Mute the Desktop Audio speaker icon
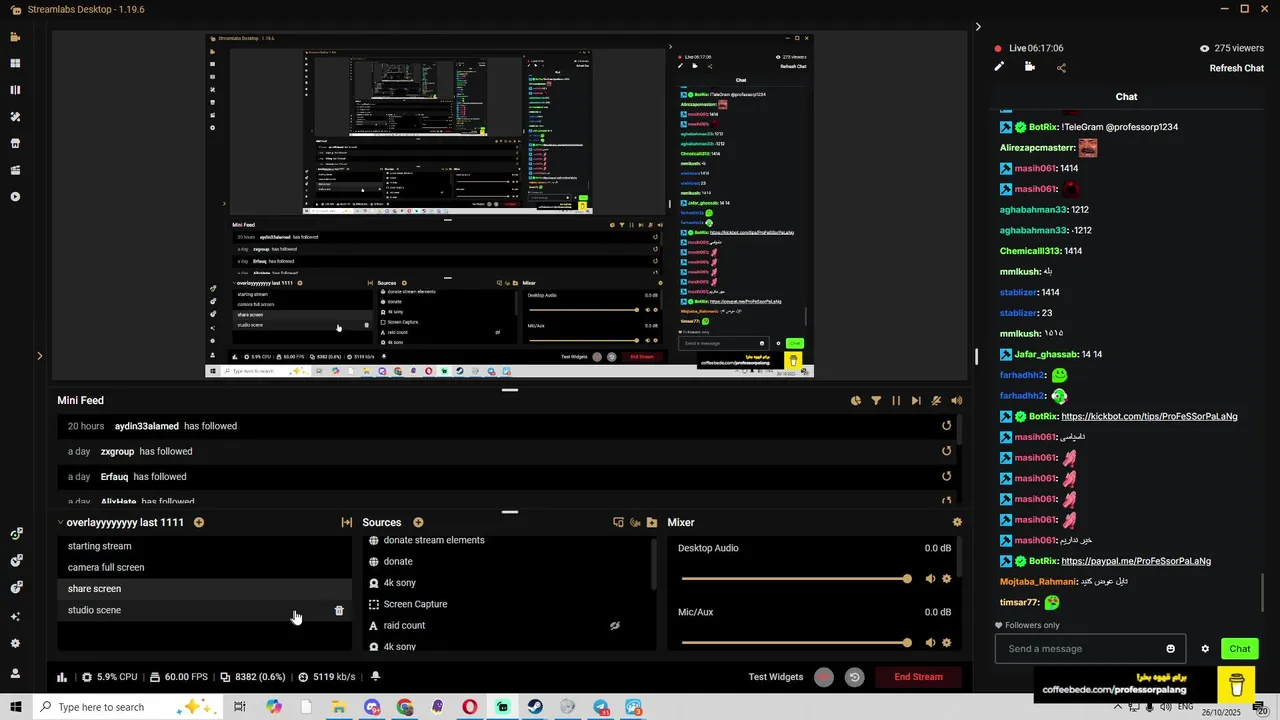1280x720 pixels. pyautogui.click(x=930, y=579)
